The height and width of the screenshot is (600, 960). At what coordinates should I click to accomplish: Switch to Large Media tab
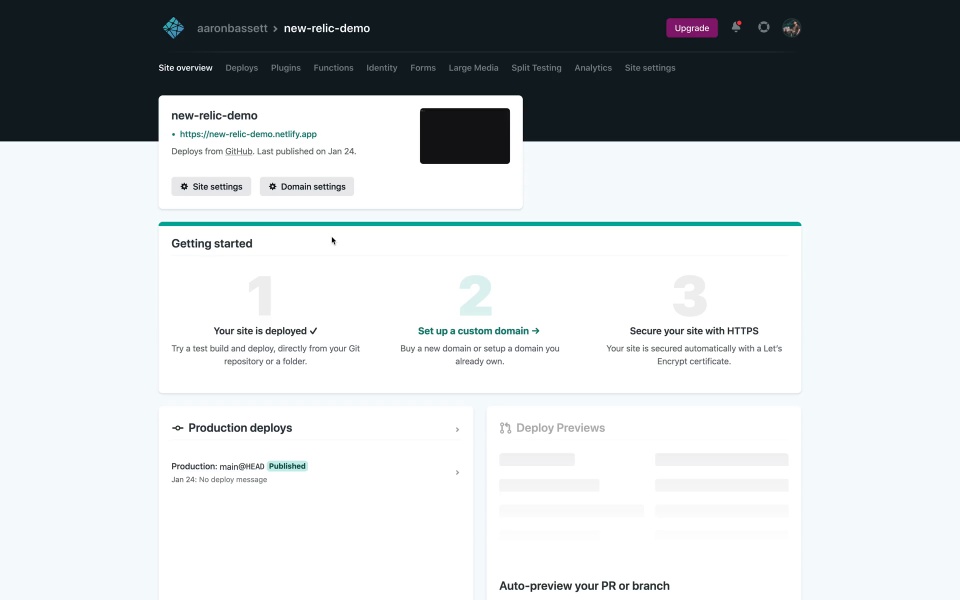click(x=473, y=68)
